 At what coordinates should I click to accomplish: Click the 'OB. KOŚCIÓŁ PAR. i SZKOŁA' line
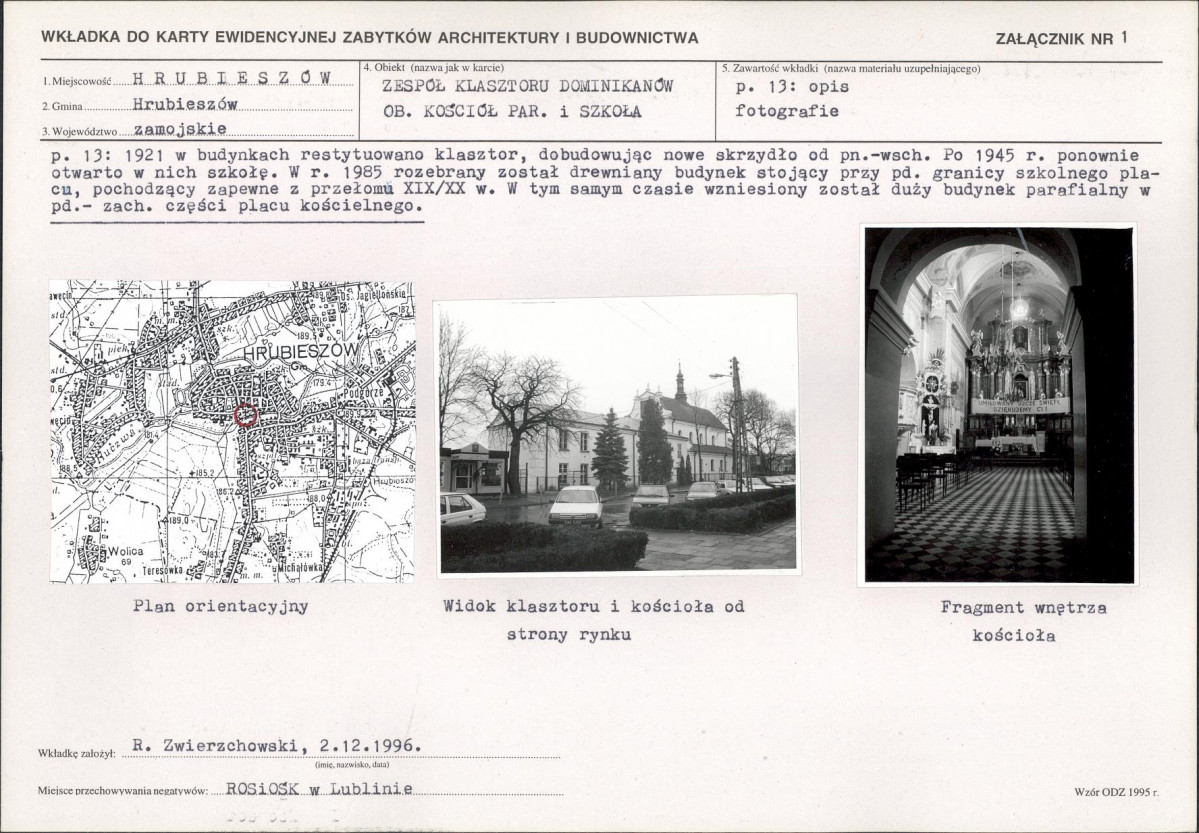click(512, 111)
